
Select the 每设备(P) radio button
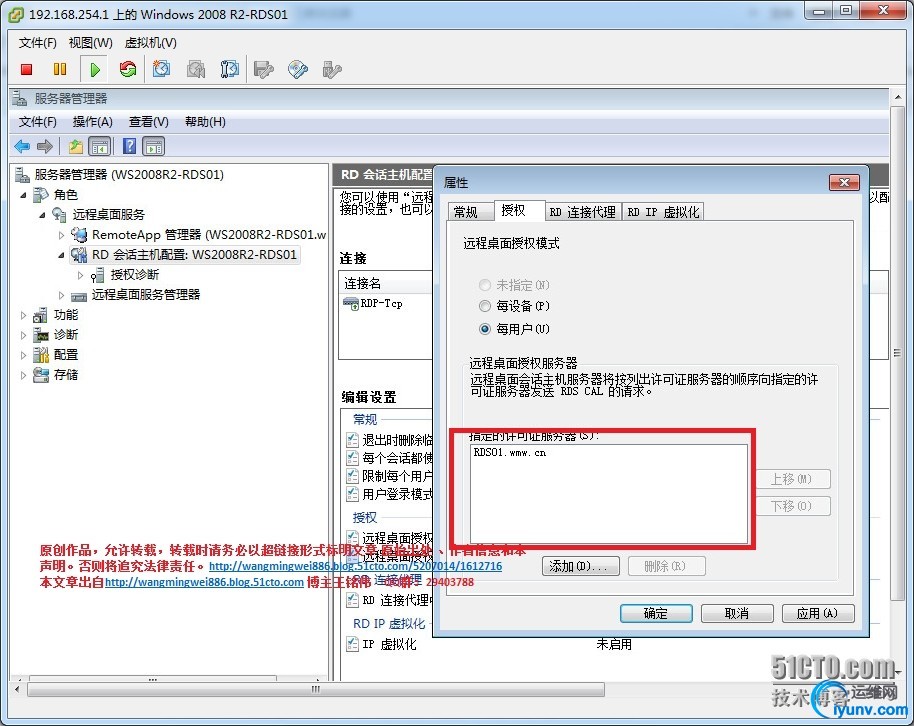point(484,306)
